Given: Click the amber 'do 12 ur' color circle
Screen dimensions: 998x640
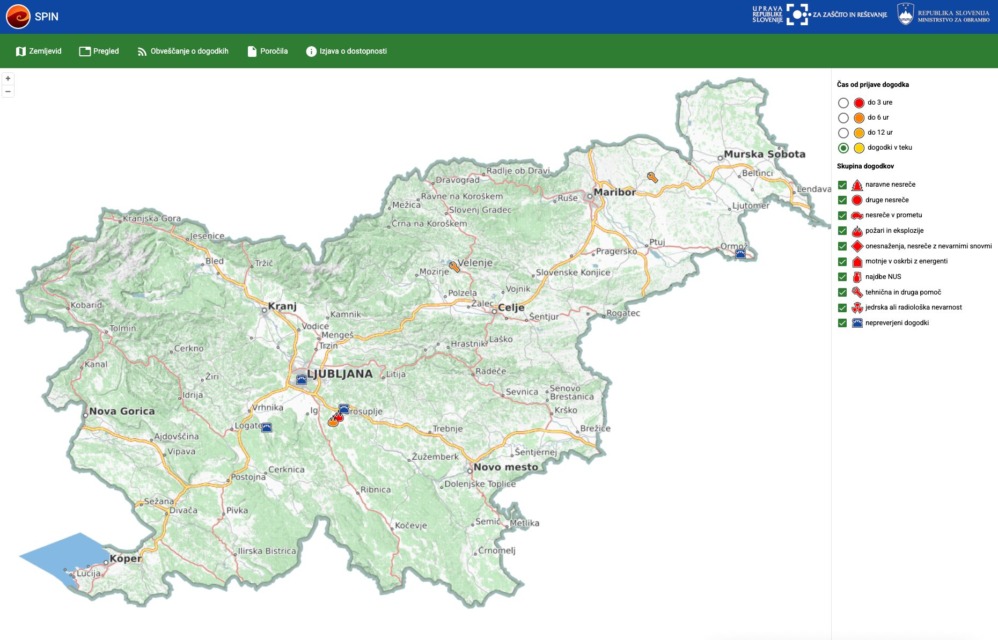Looking at the screenshot, I should [x=859, y=133].
